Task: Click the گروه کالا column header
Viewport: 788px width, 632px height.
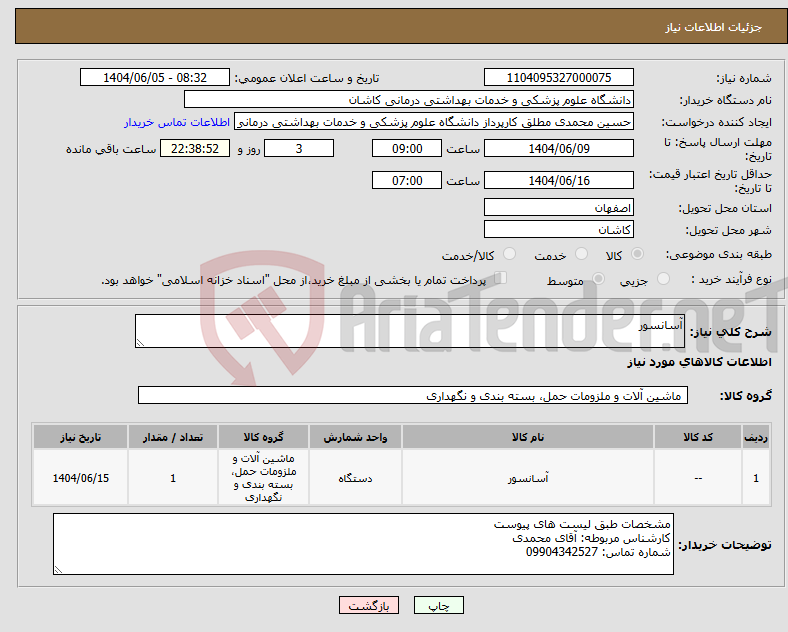Action: (x=263, y=437)
